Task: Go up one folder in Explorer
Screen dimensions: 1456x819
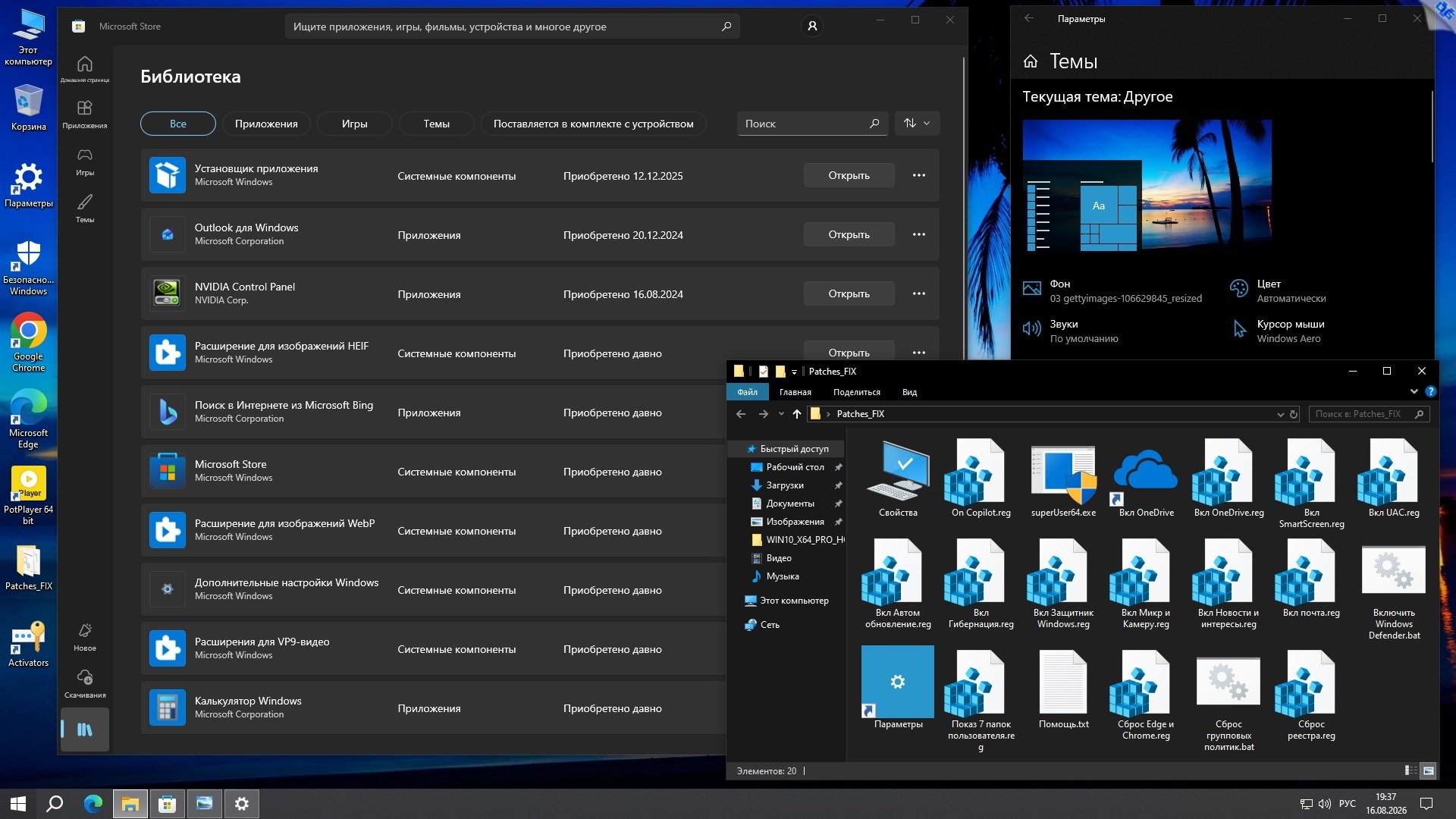Action: tap(796, 414)
